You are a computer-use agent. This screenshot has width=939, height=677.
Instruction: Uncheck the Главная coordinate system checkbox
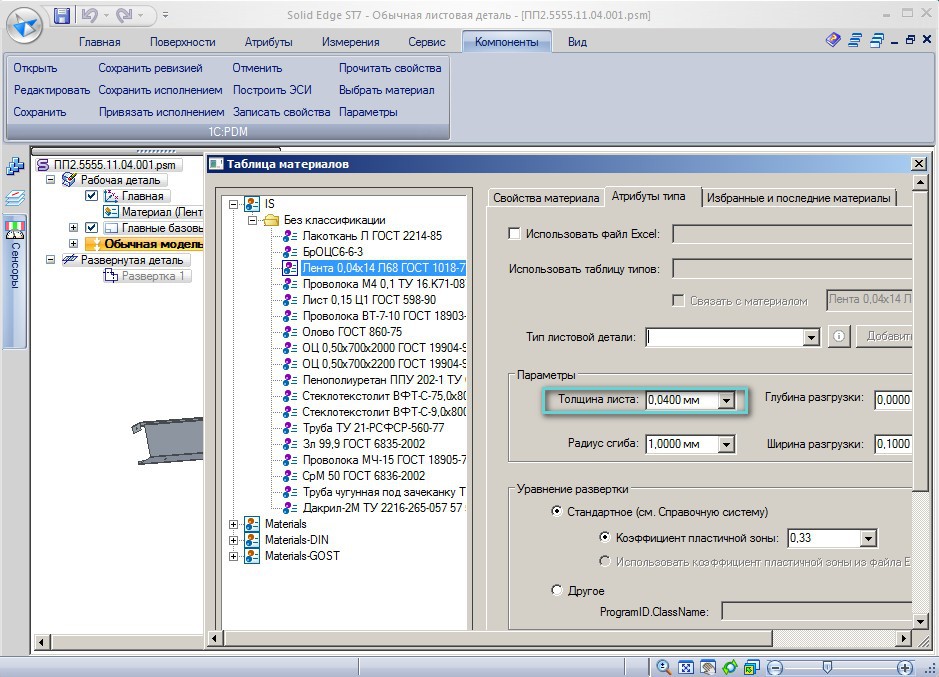(92, 196)
